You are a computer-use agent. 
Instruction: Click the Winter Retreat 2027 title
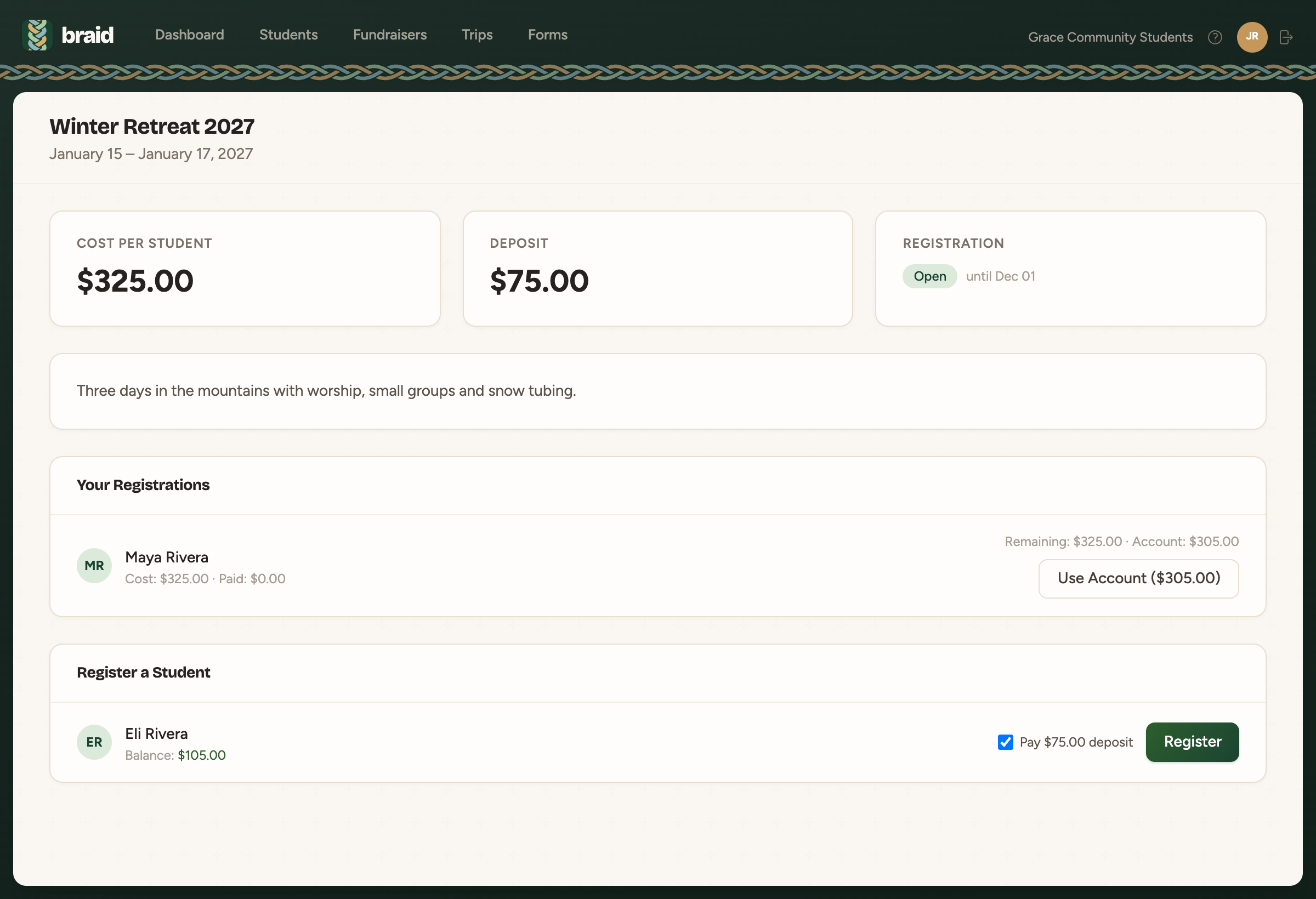click(x=152, y=126)
